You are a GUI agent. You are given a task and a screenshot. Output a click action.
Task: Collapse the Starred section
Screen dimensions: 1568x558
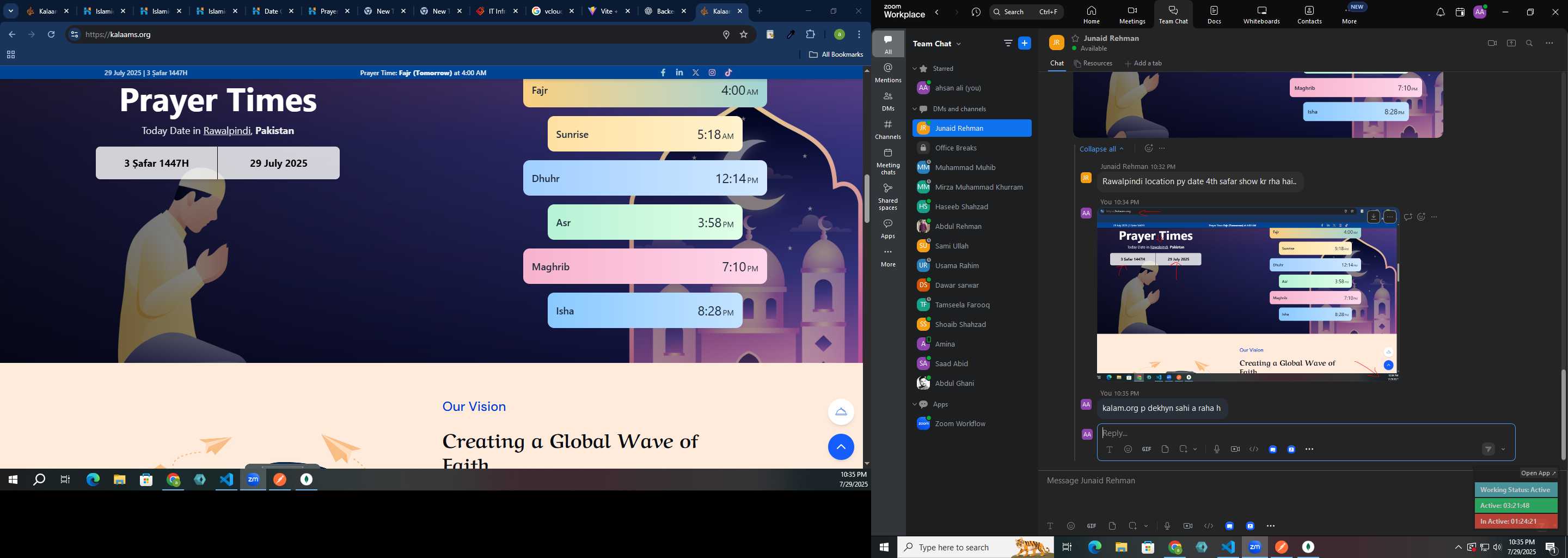914,69
